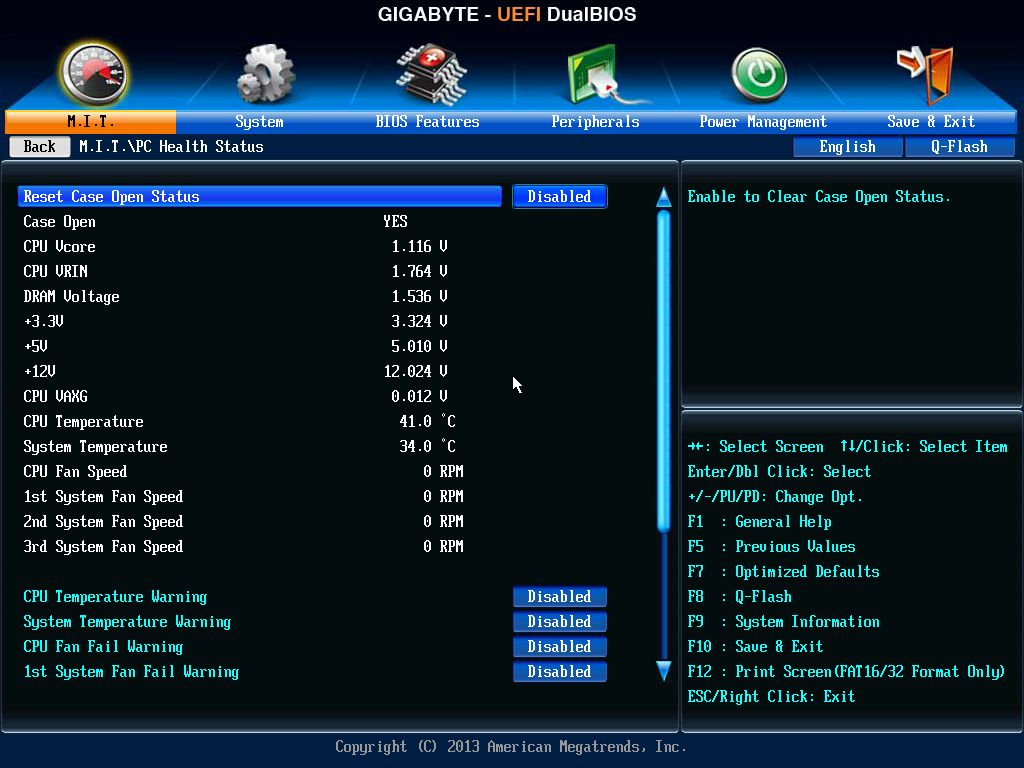
Task: Click the Back button
Action: [x=40, y=146]
